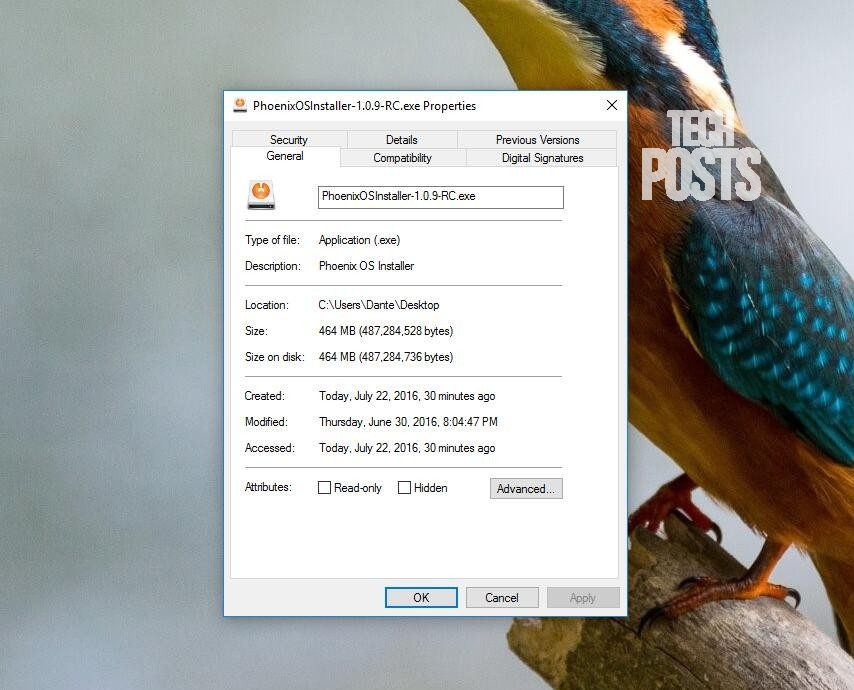Switch to the Details tab
The height and width of the screenshot is (690, 854).
(402, 139)
